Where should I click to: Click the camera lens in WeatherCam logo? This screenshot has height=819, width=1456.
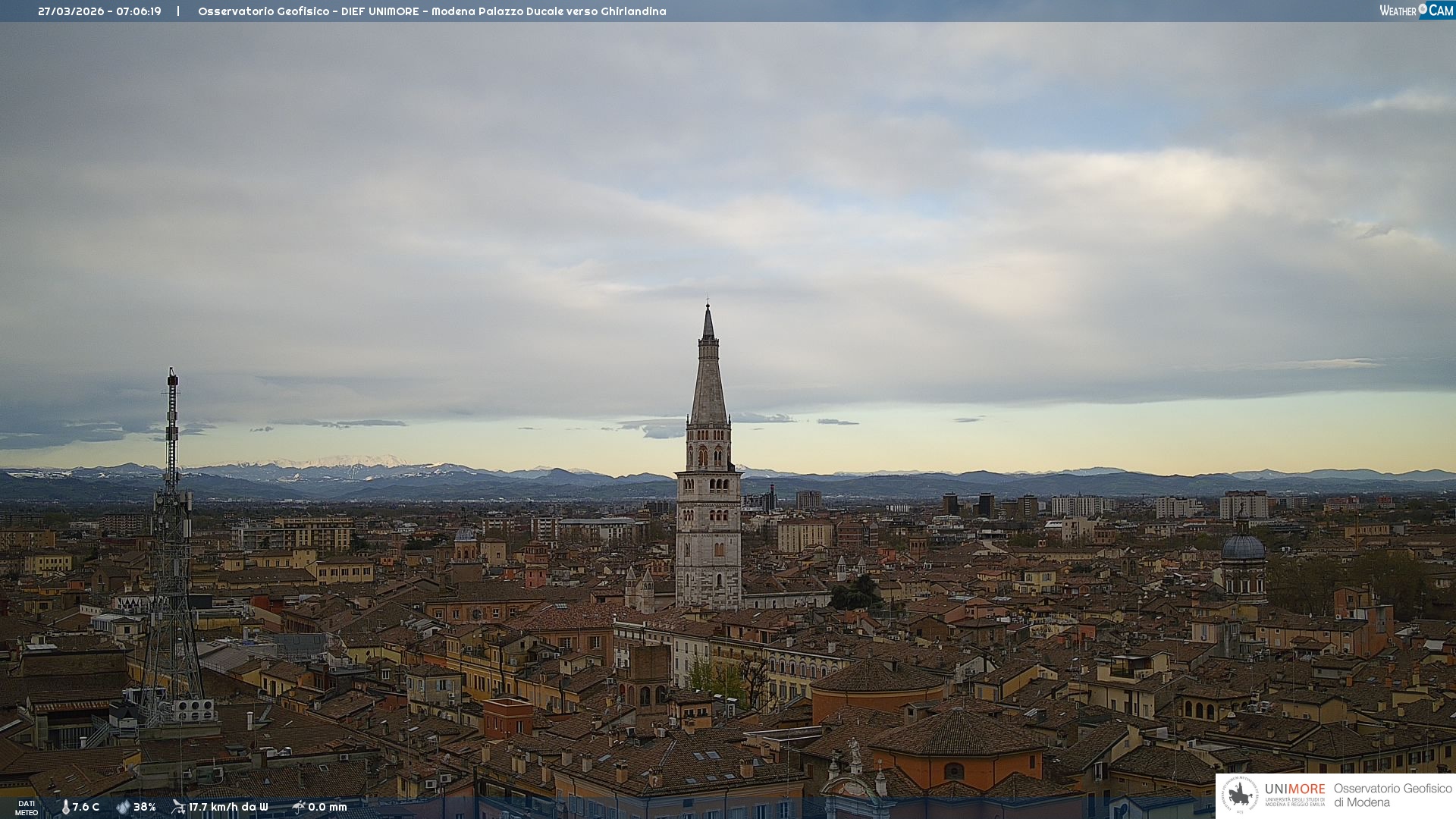pyautogui.click(x=1423, y=9)
